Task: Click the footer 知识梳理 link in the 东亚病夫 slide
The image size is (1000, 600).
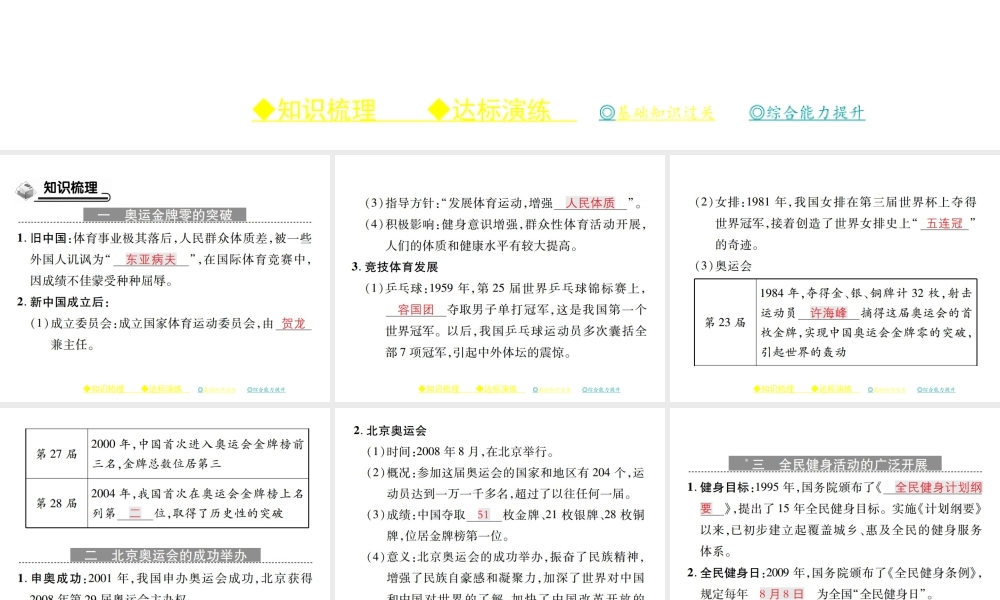Action: click(104, 389)
